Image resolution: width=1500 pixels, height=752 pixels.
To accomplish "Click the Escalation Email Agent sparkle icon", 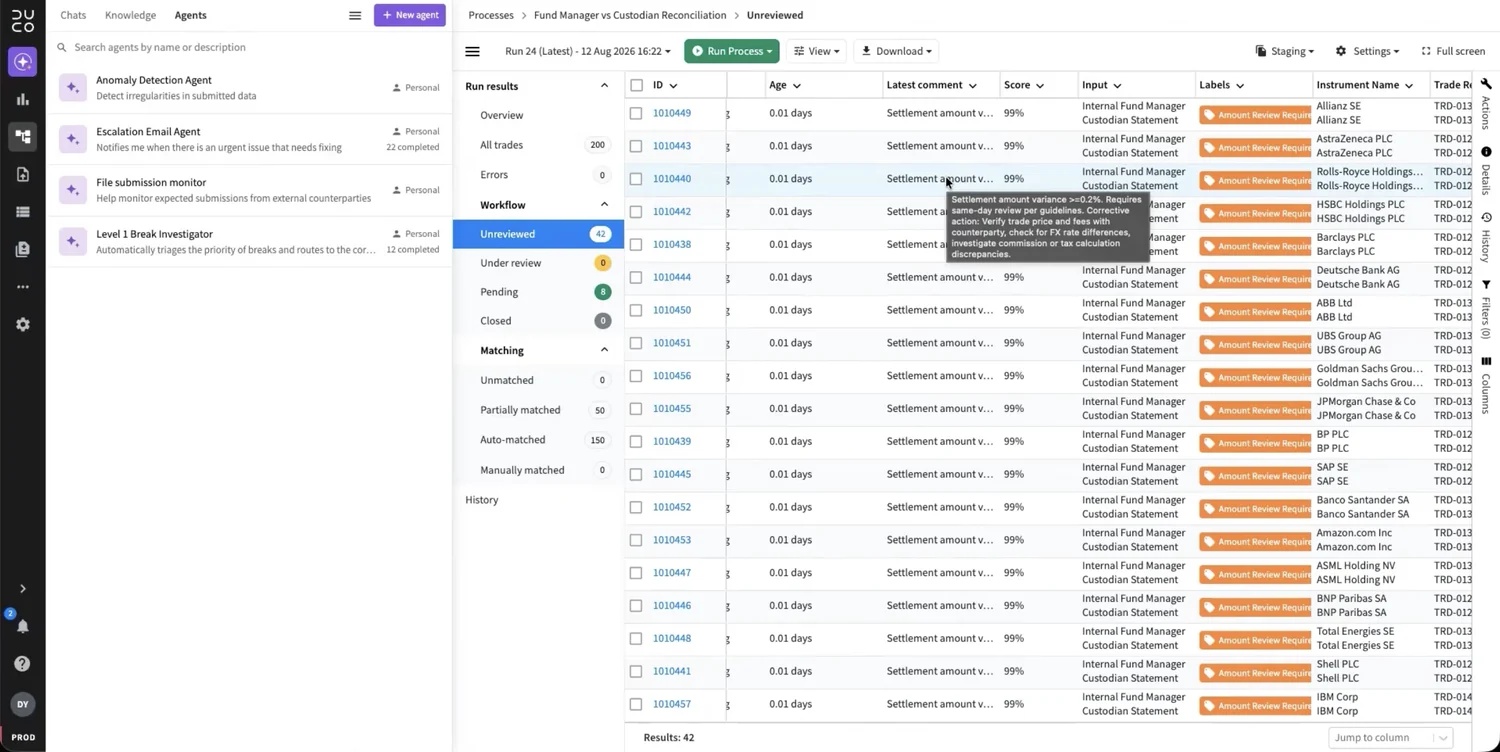I will pyautogui.click(x=72, y=139).
